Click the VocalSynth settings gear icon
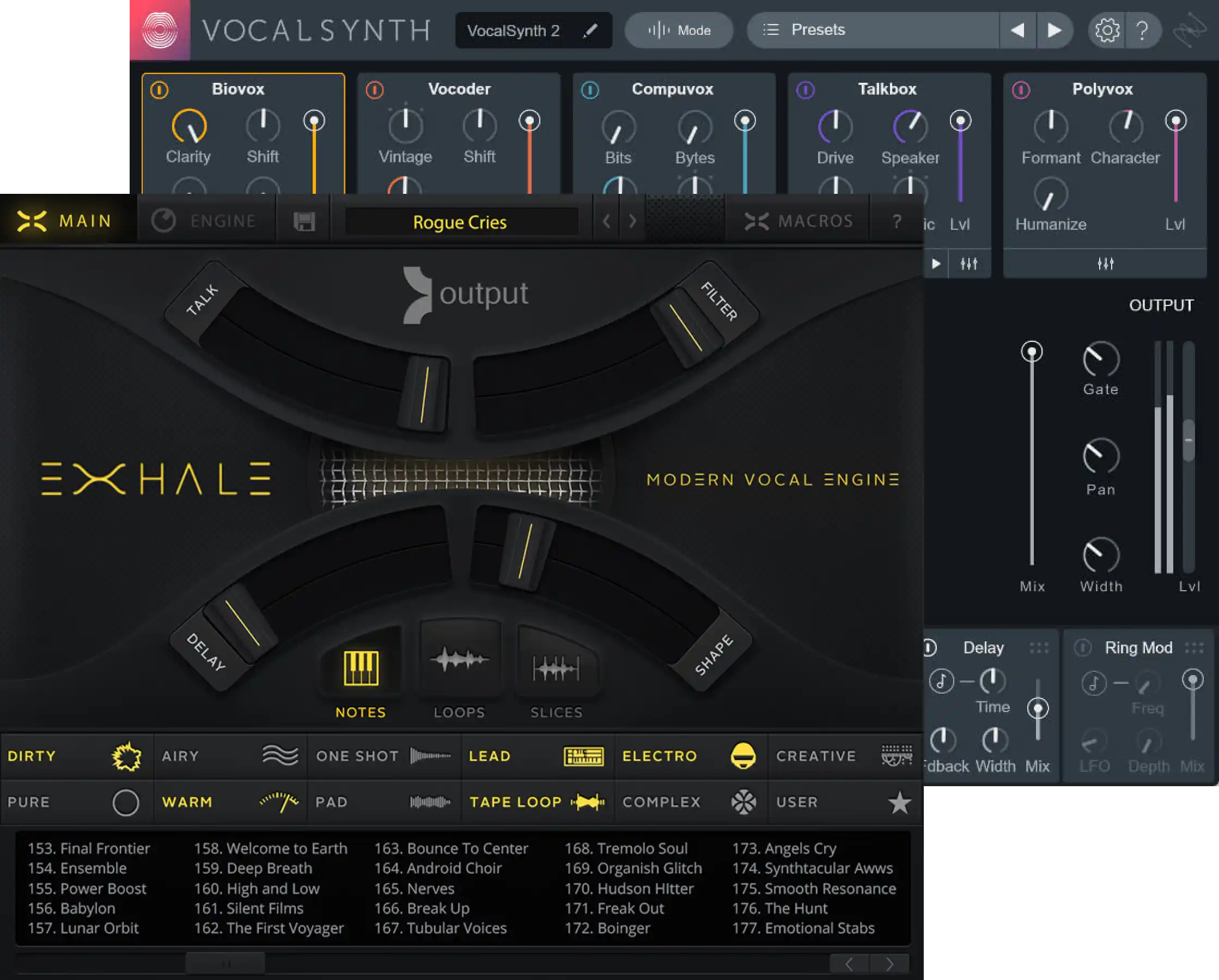Image resolution: width=1219 pixels, height=980 pixels. pyautogui.click(x=1106, y=30)
